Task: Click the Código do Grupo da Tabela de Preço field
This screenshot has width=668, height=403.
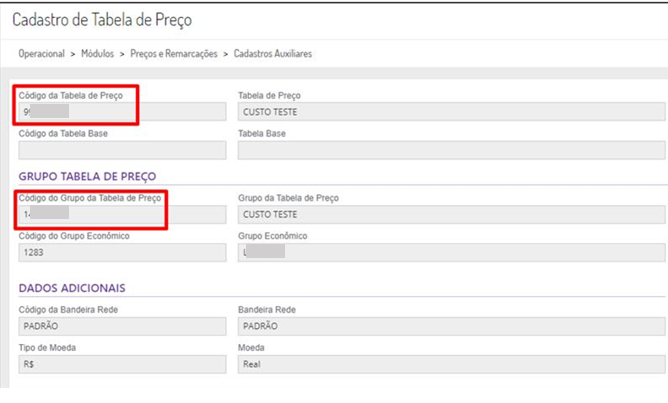Action: click(x=122, y=214)
